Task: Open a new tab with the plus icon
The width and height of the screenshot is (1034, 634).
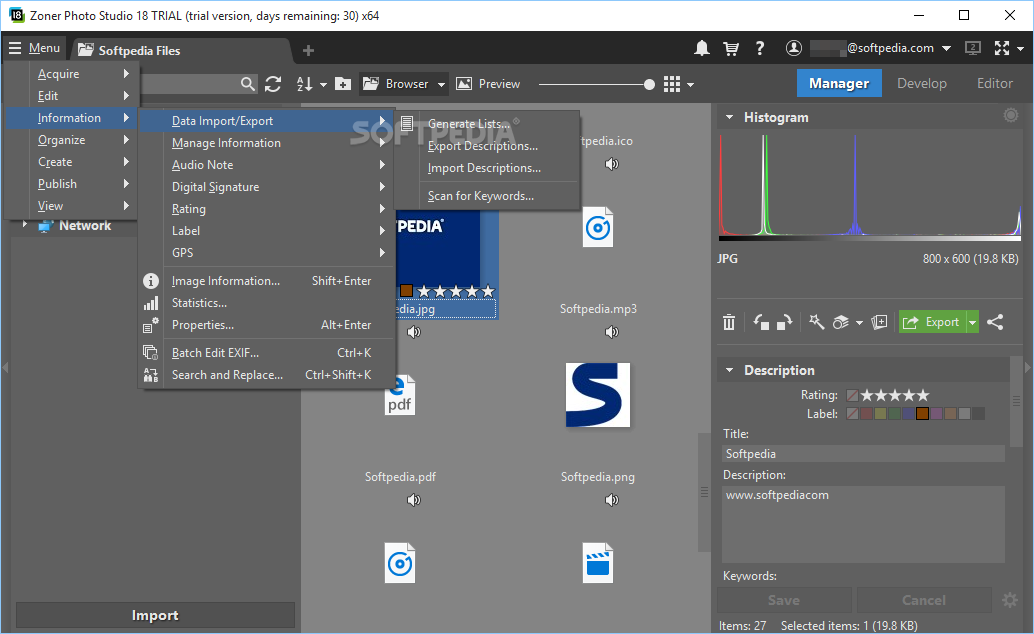Action: [308, 50]
